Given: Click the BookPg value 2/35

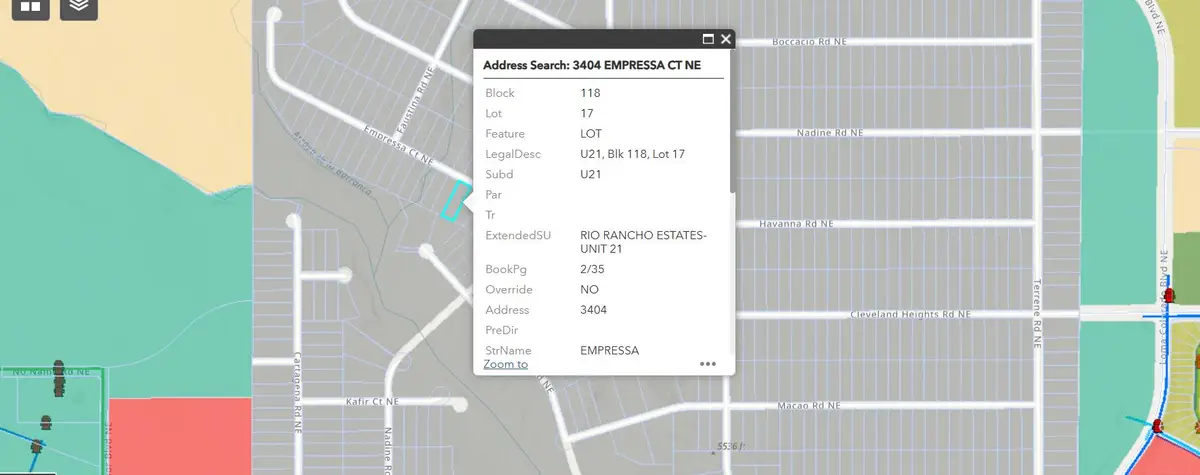Looking at the screenshot, I should pos(592,269).
